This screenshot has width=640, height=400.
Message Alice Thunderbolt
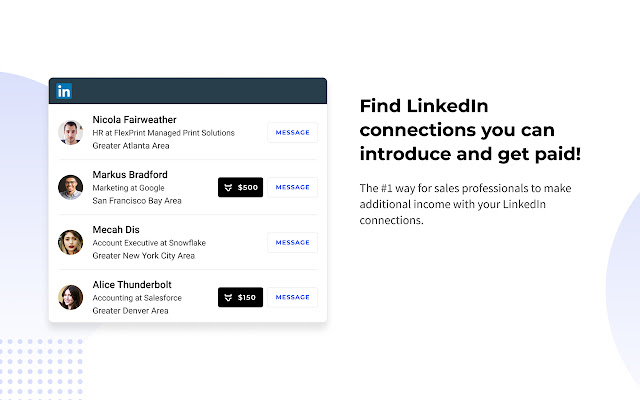tap(292, 297)
